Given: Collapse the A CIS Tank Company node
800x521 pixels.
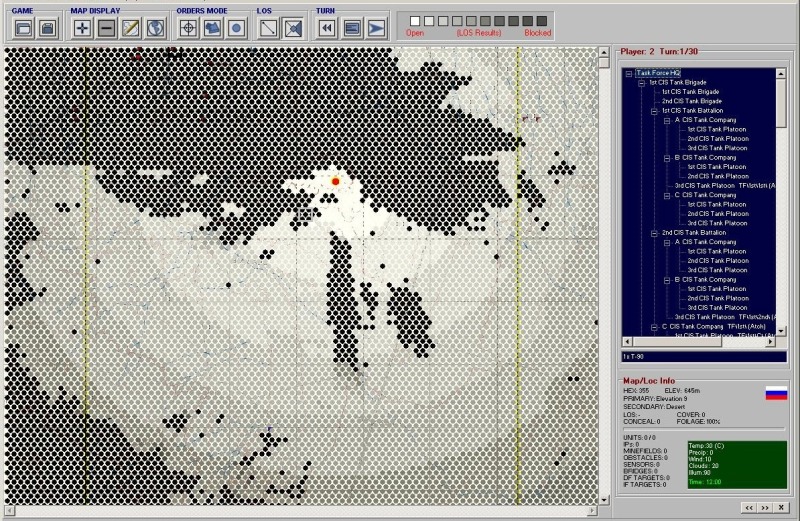Looking at the screenshot, I should 667,120.
